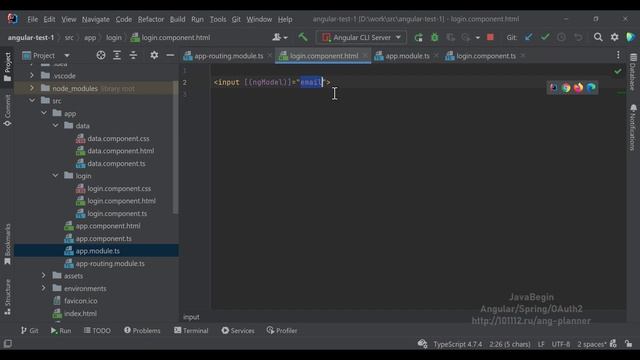Open Project panel options gear
Screen dimensions: 640x360
(154, 55)
